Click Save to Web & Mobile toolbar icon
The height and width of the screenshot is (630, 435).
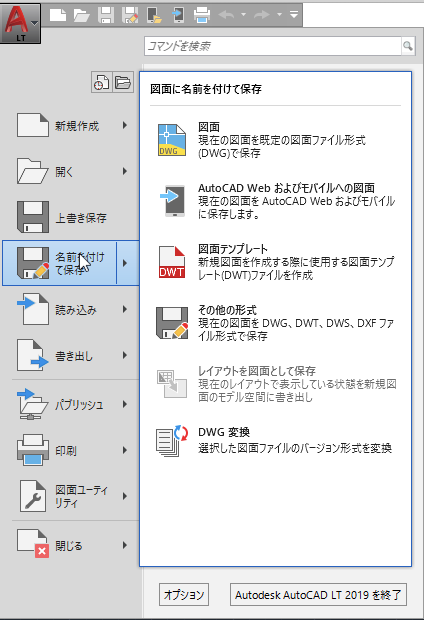178,15
